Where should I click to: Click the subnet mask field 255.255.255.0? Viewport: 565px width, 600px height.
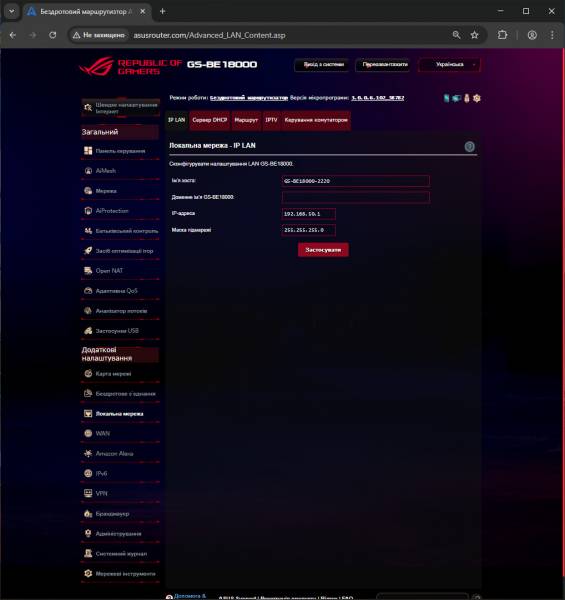point(309,230)
